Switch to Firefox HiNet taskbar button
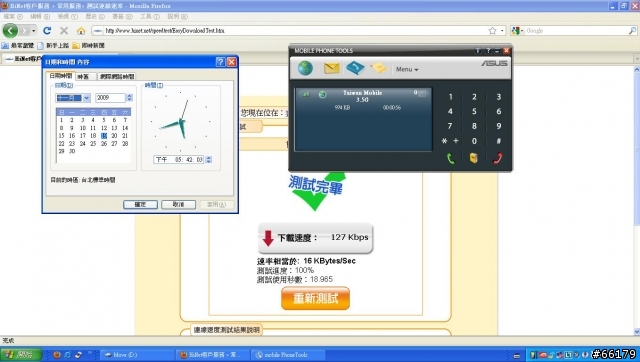The width and height of the screenshot is (640, 362). (x=213, y=355)
